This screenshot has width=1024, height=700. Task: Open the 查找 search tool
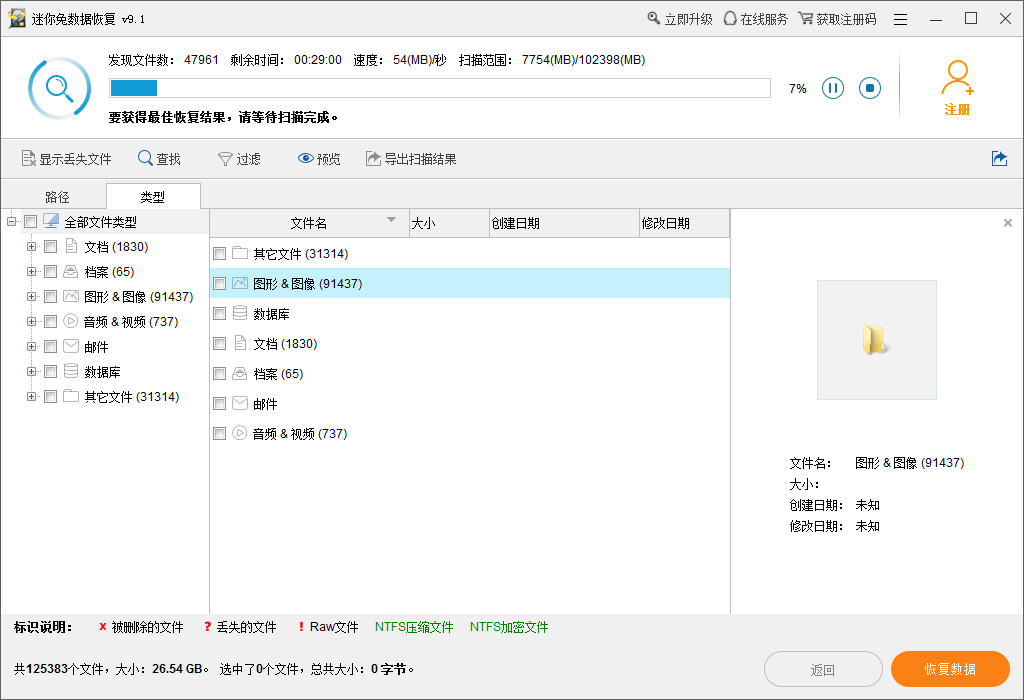159,159
